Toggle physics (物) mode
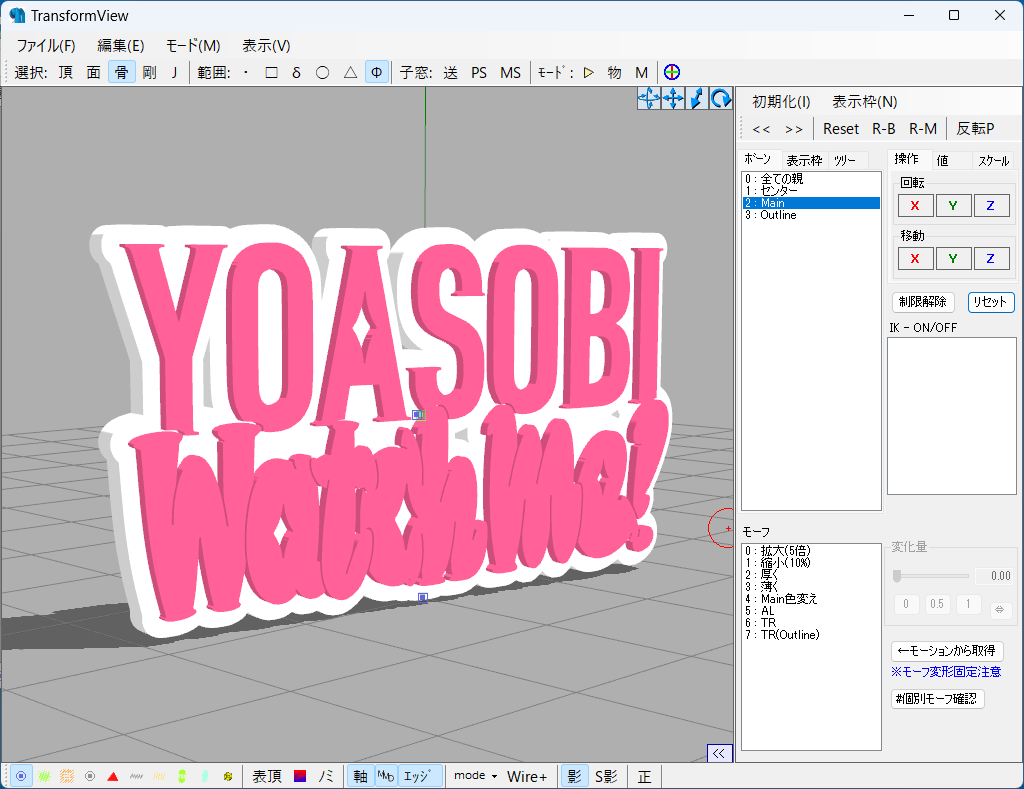The image size is (1024, 789). tap(615, 72)
